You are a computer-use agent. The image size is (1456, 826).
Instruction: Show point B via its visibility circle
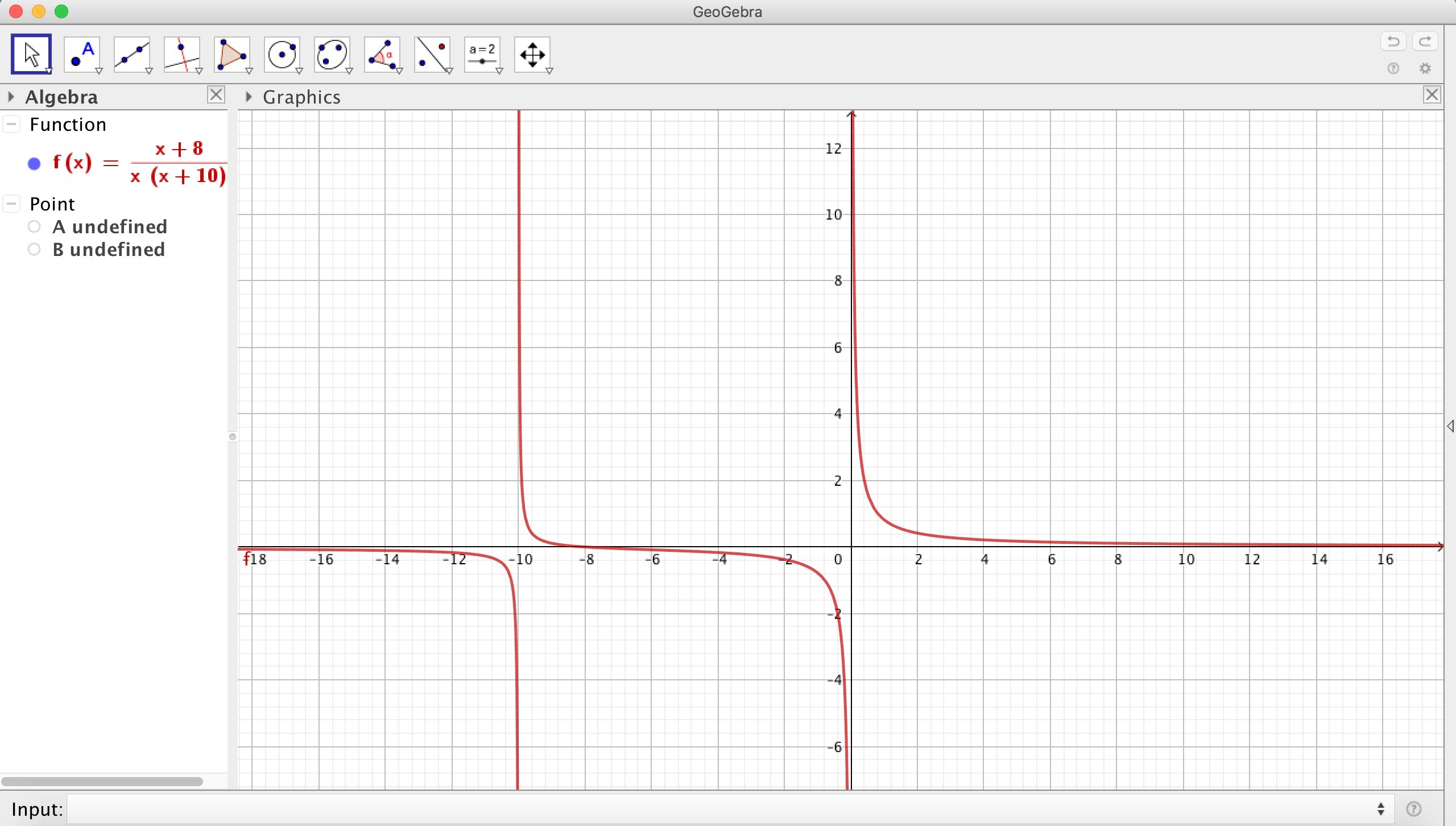click(34, 249)
